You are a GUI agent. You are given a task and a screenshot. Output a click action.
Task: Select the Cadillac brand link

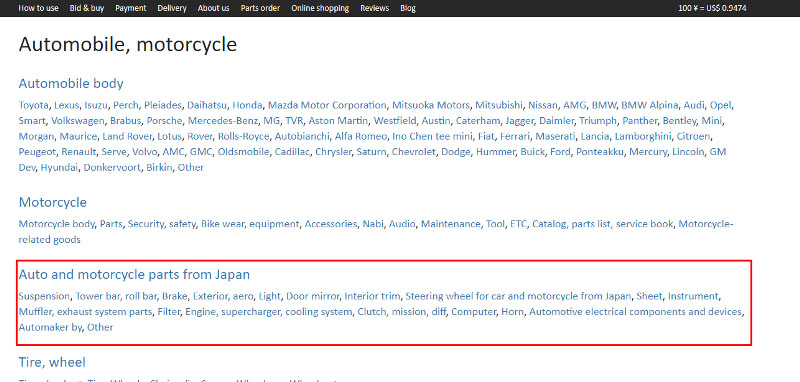(x=292, y=152)
